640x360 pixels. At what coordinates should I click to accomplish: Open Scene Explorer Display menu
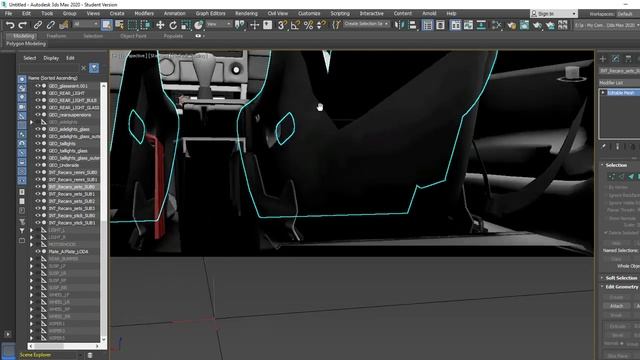click(x=51, y=58)
